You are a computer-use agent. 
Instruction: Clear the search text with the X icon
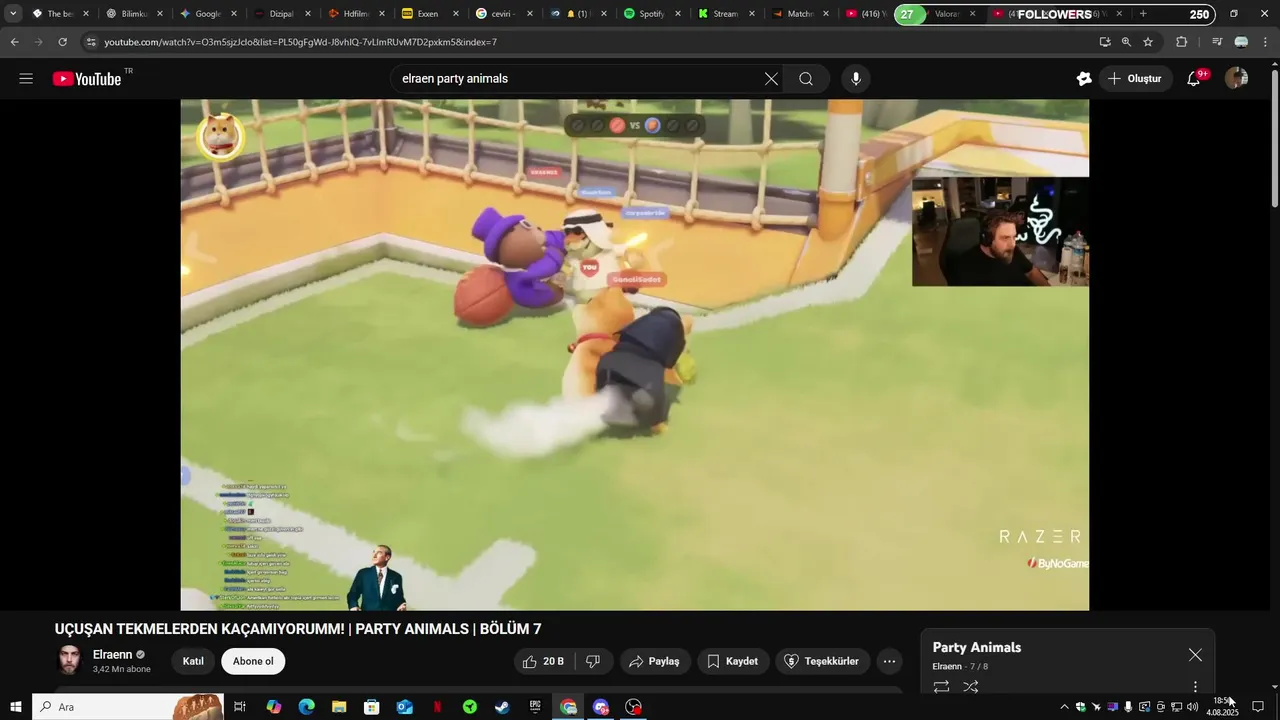pos(771,79)
